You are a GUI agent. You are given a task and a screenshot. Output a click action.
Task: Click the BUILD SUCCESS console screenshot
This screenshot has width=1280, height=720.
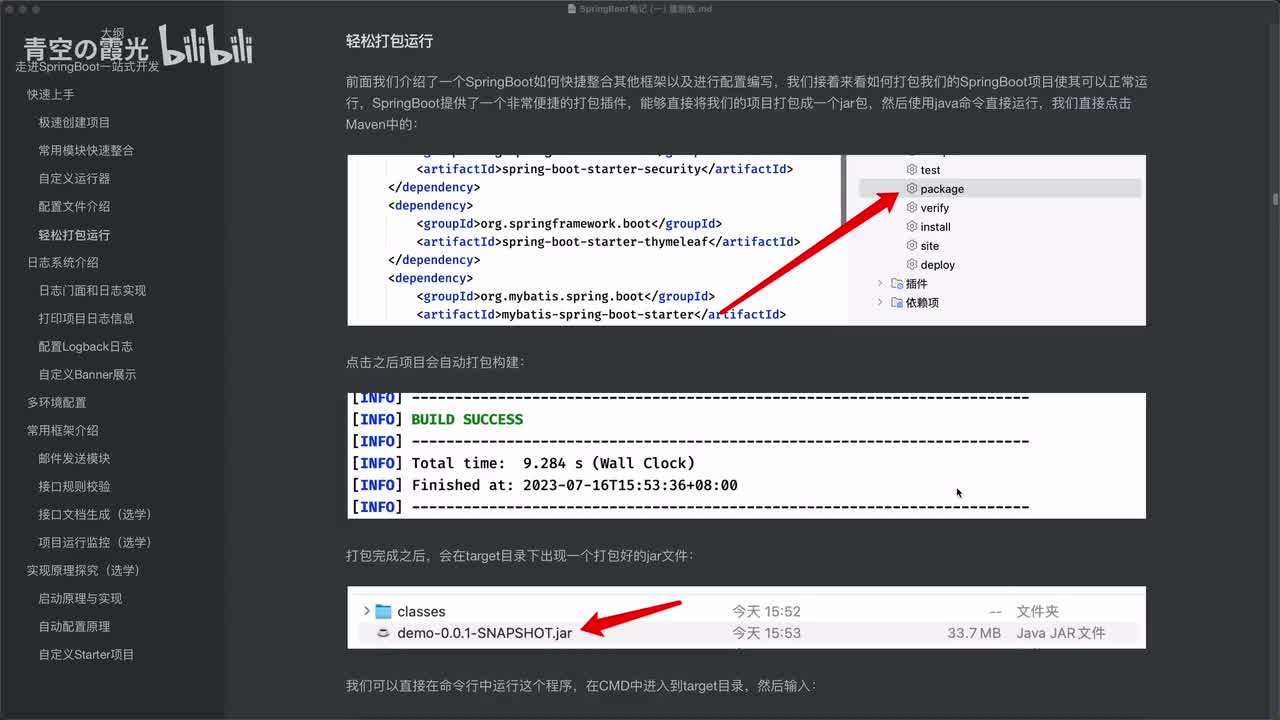[x=746, y=455]
